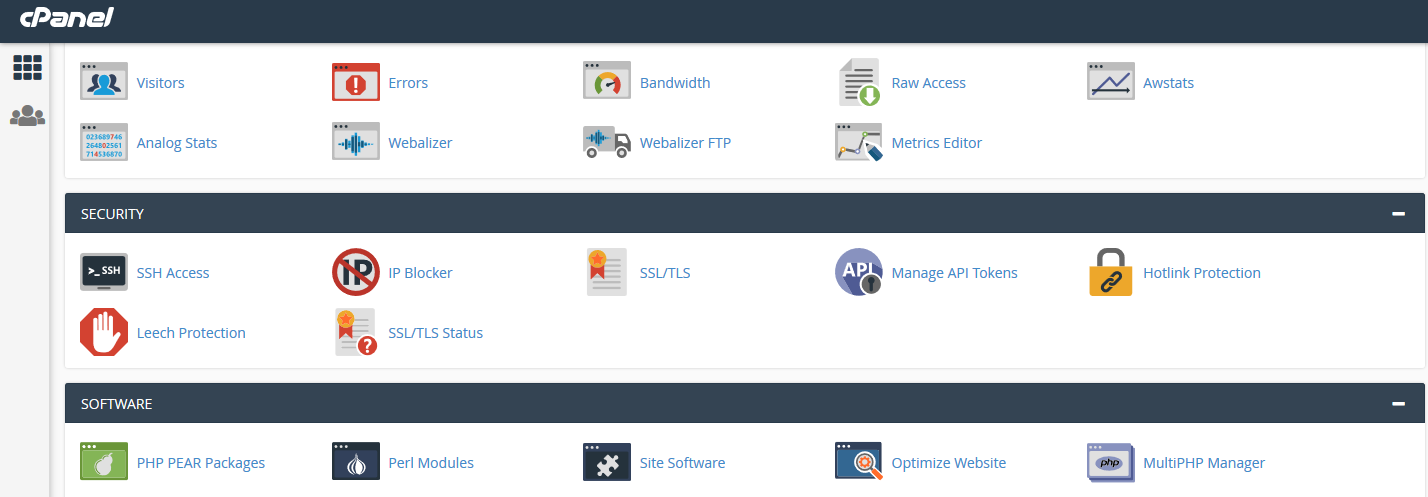Open the Metrics Editor icon
1428x497 pixels.
pos(859,142)
